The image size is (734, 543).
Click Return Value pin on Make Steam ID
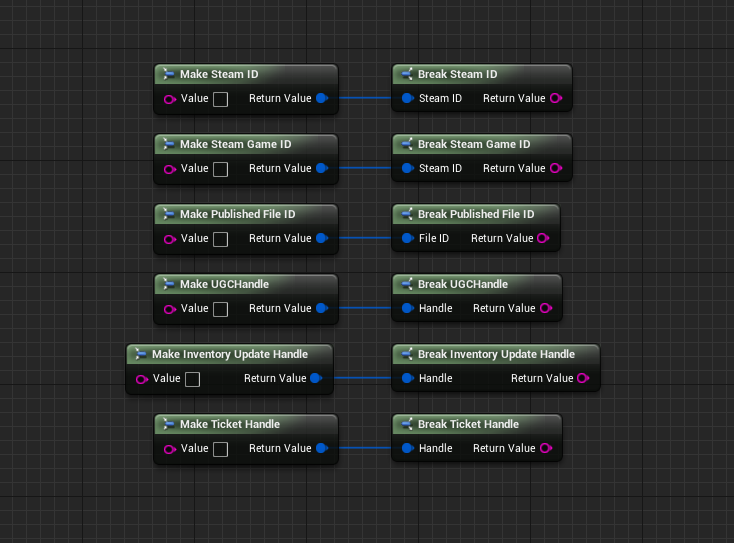coord(321,98)
